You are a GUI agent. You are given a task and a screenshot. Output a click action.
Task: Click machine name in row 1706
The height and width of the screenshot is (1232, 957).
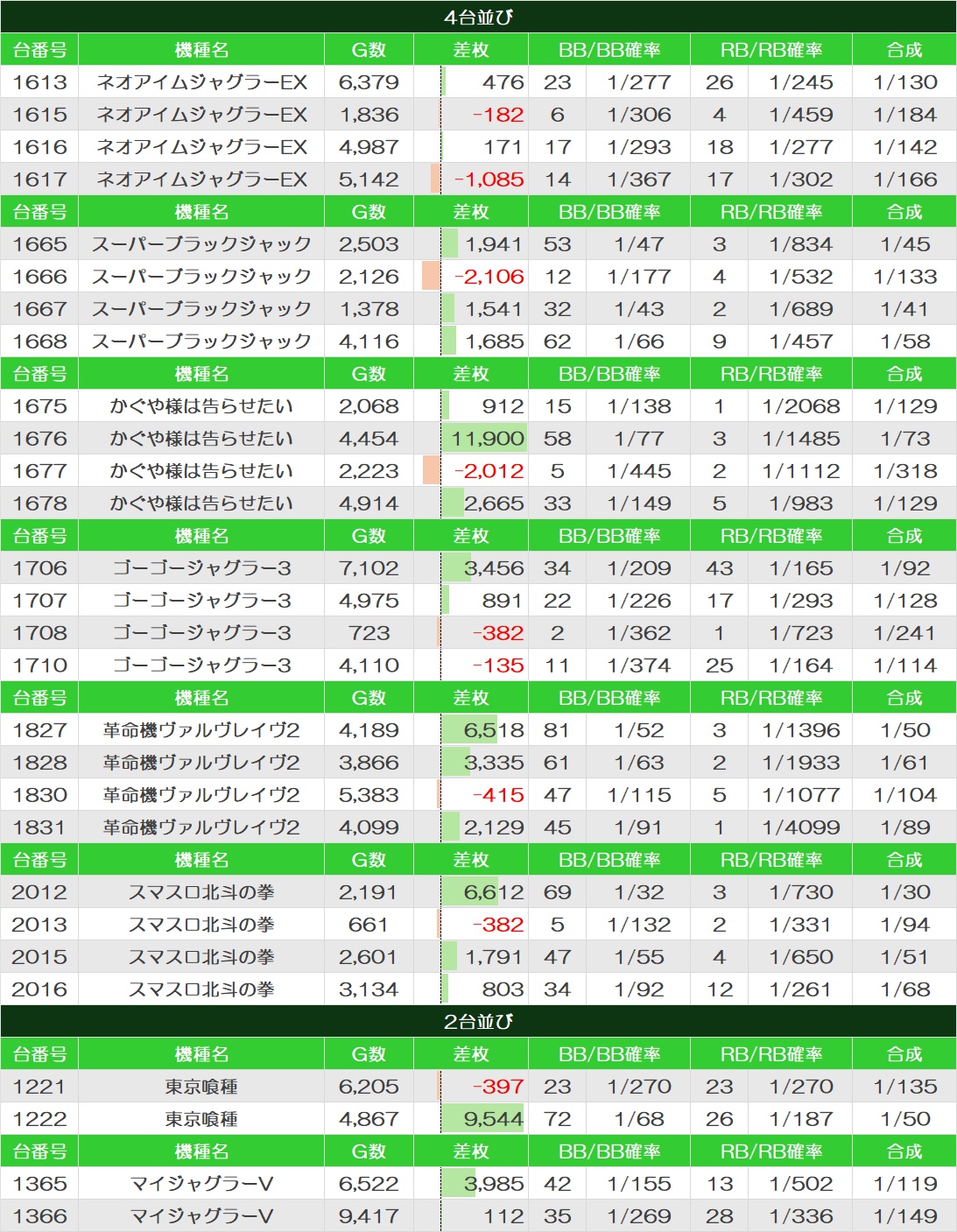[x=201, y=568]
